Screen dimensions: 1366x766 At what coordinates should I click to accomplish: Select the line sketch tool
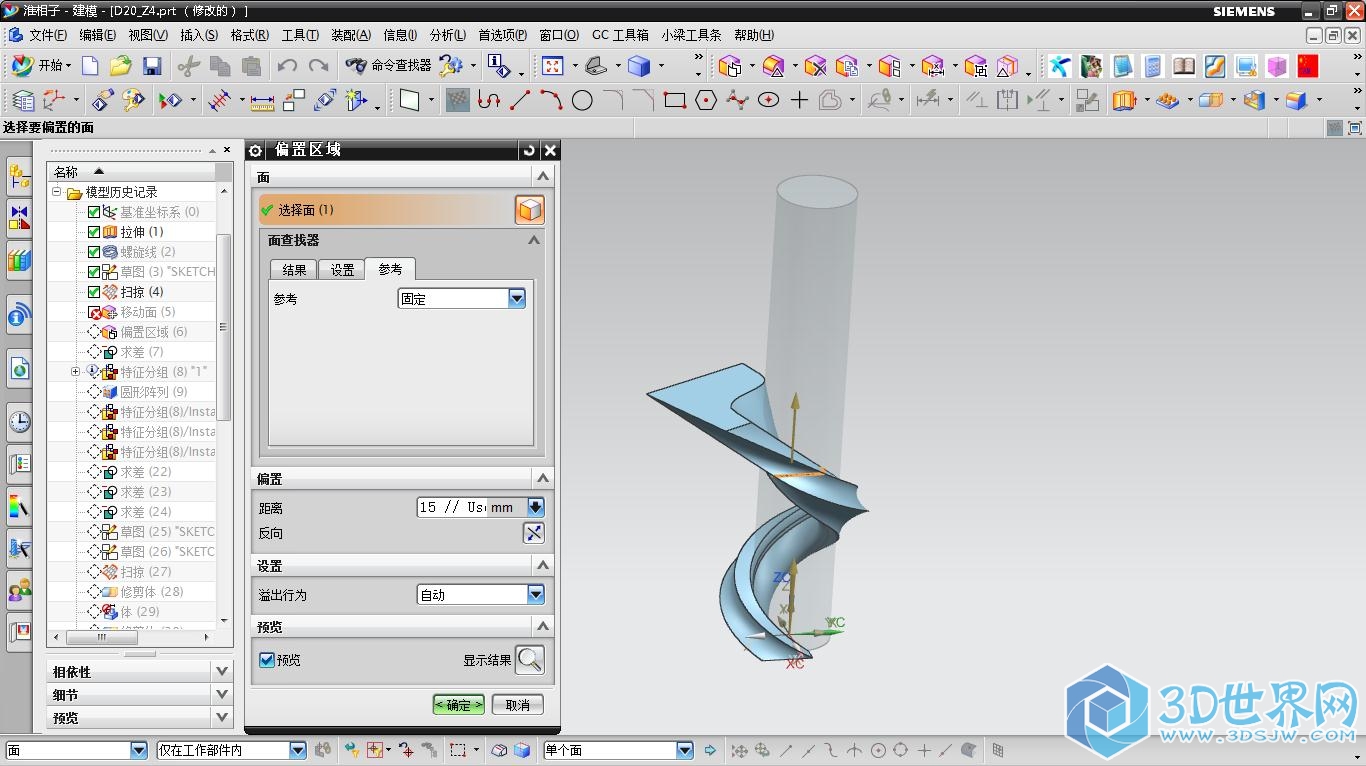point(519,101)
